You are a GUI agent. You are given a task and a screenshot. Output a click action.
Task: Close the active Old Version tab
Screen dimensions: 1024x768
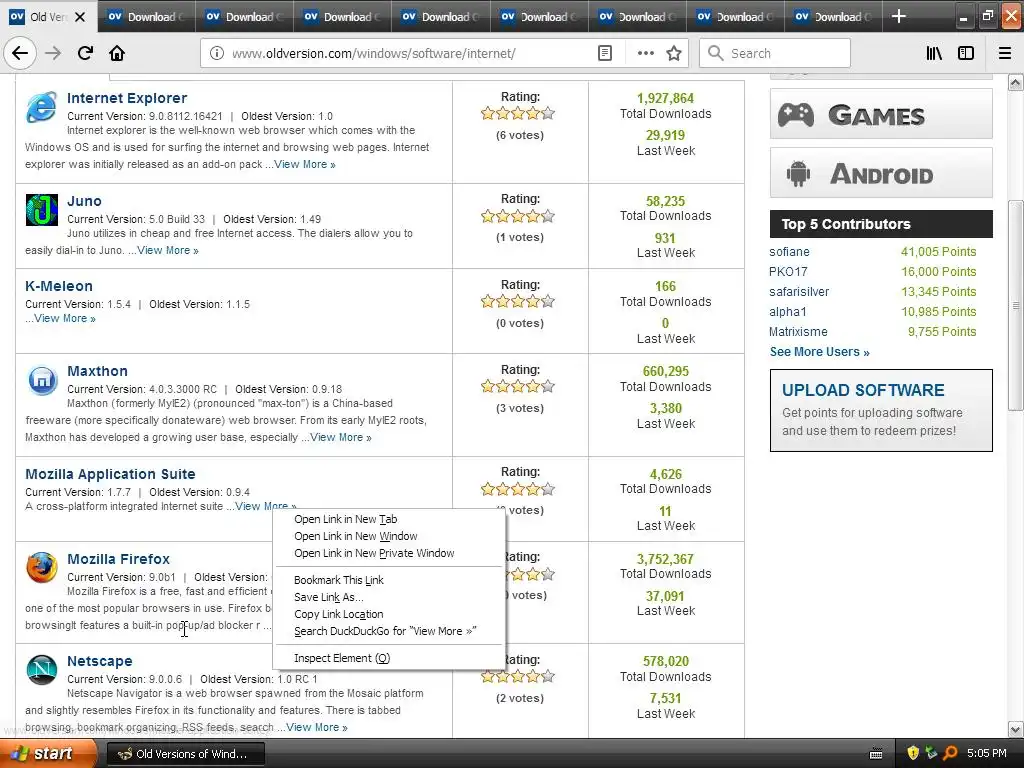tap(80, 17)
